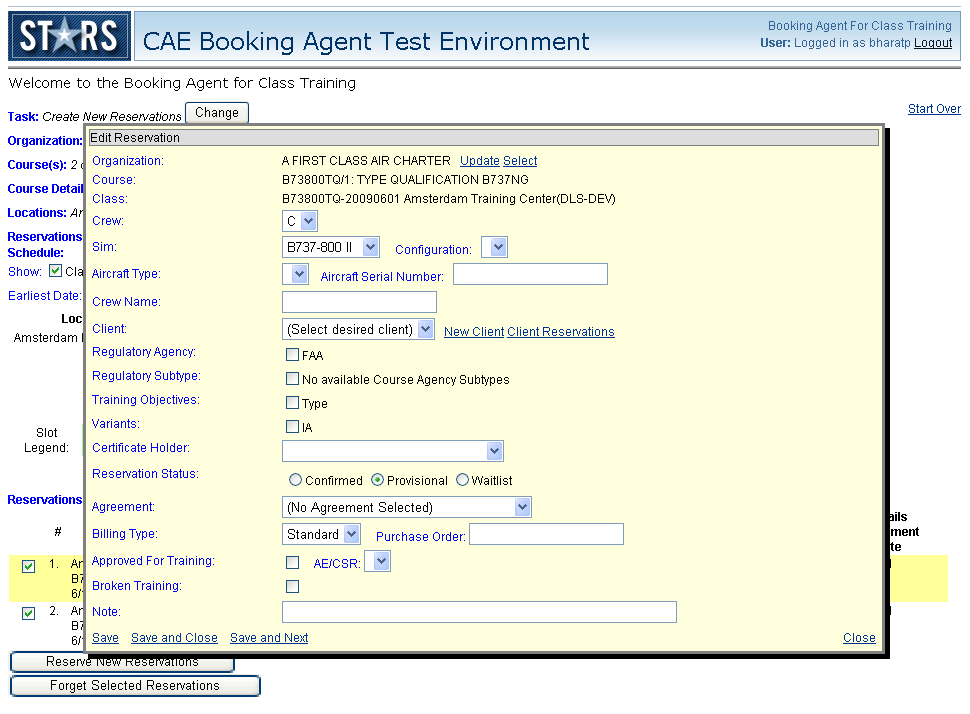
Task: Click the STARS logo icon
Action: tap(69, 37)
